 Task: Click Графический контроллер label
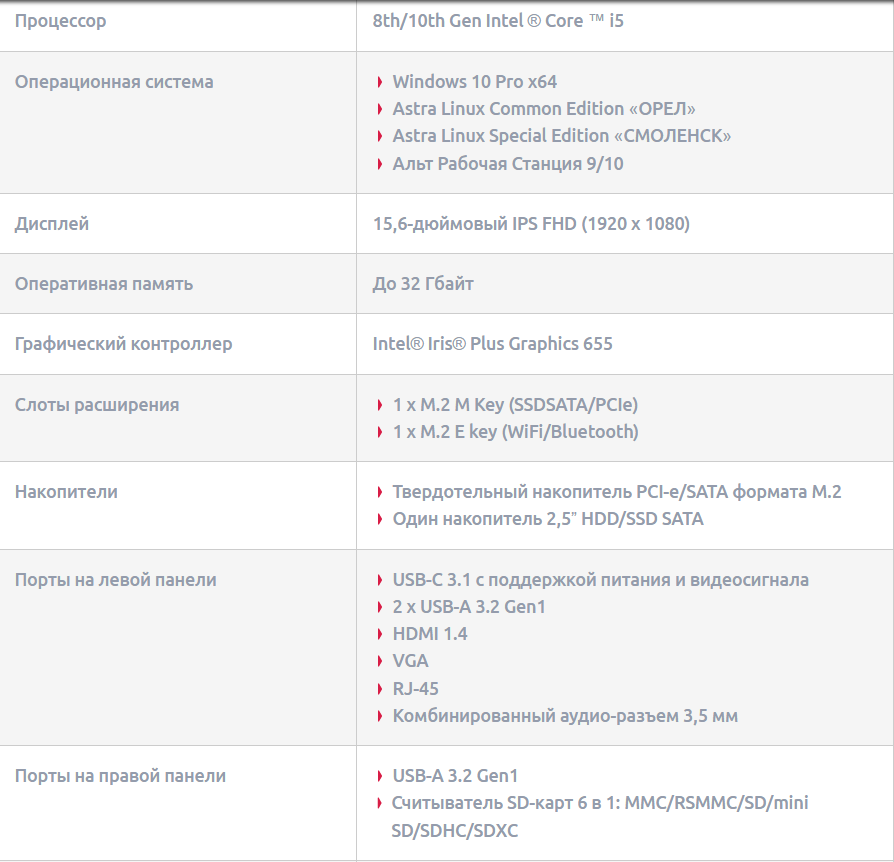[x=123, y=344]
